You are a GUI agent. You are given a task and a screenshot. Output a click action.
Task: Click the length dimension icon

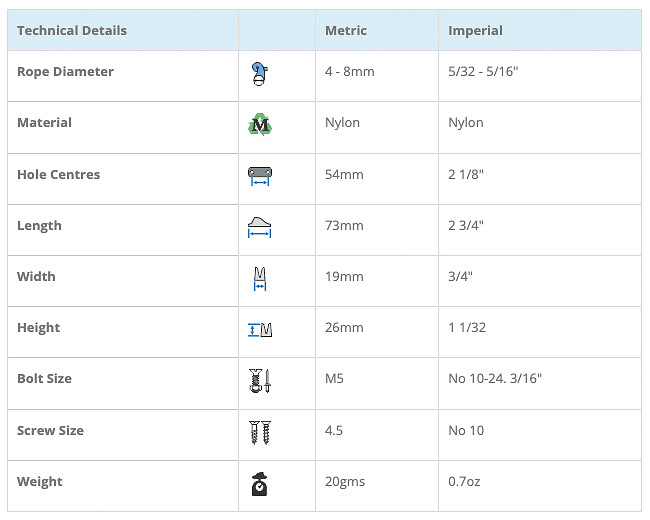(260, 227)
